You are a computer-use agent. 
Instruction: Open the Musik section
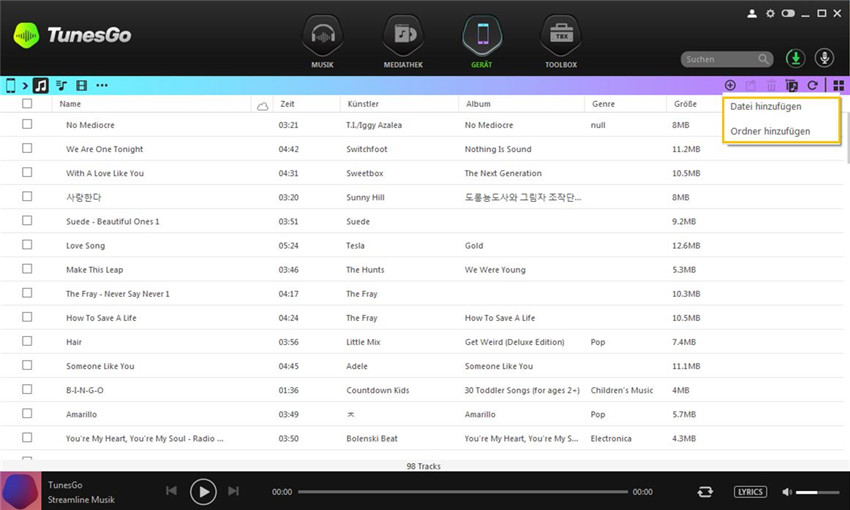[x=323, y=42]
